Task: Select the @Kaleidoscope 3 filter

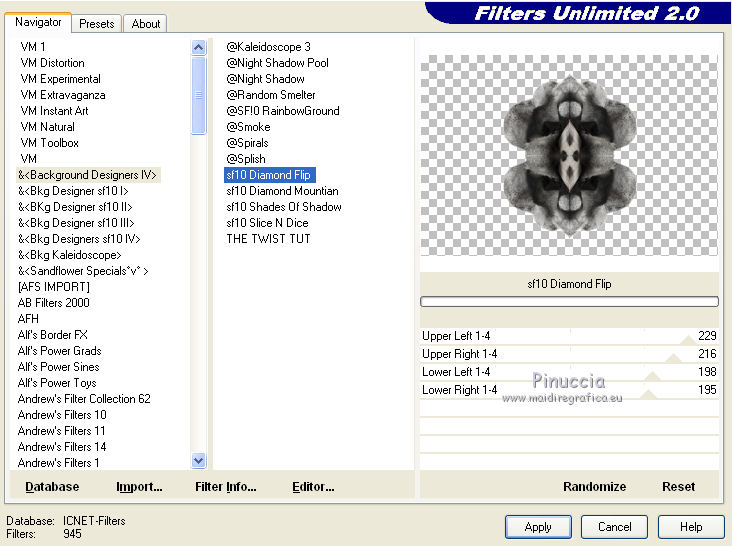Action: [x=268, y=47]
